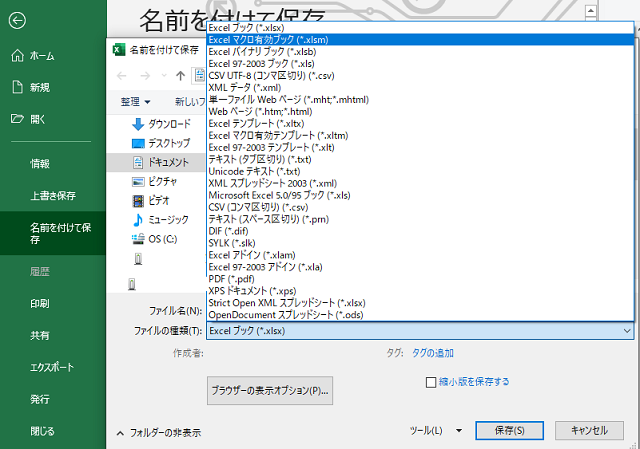Click the OS (C:) drive icon
The image size is (640, 449).
tap(138, 239)
